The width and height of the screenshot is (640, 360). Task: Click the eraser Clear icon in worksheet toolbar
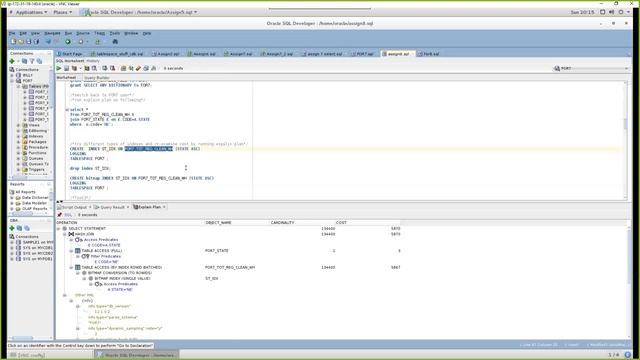click(138, 69)
